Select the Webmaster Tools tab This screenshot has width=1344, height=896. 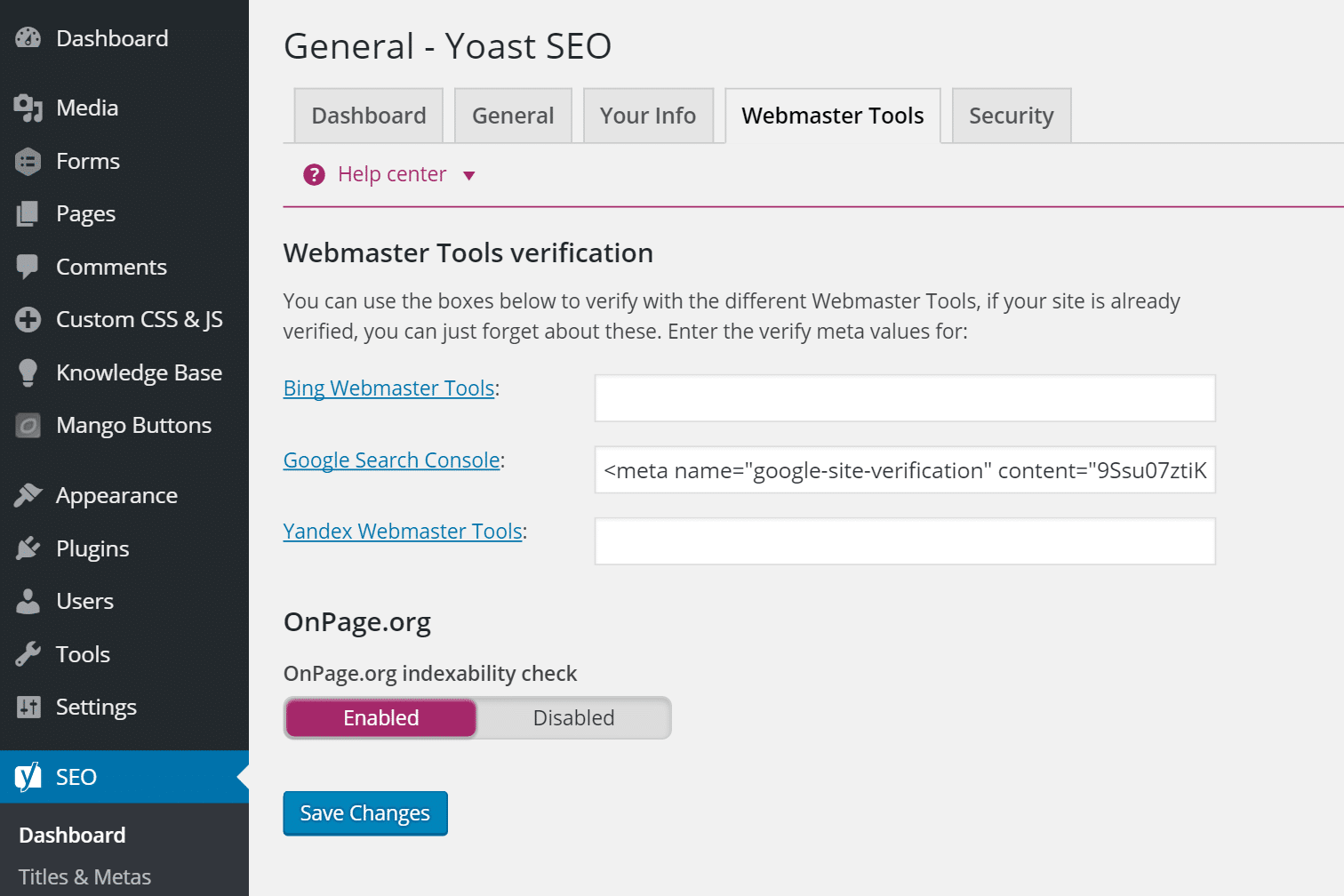pyautogui.click(x=833, y=116)
